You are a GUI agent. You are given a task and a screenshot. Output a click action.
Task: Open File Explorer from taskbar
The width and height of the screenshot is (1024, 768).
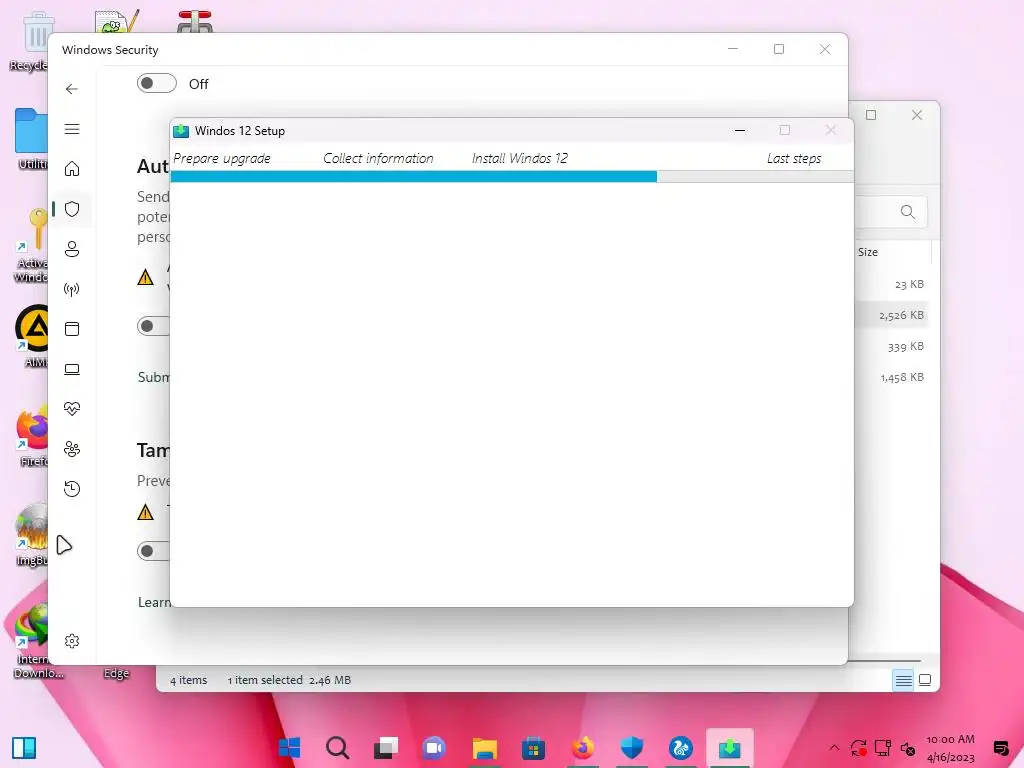(x=485, y=748)
